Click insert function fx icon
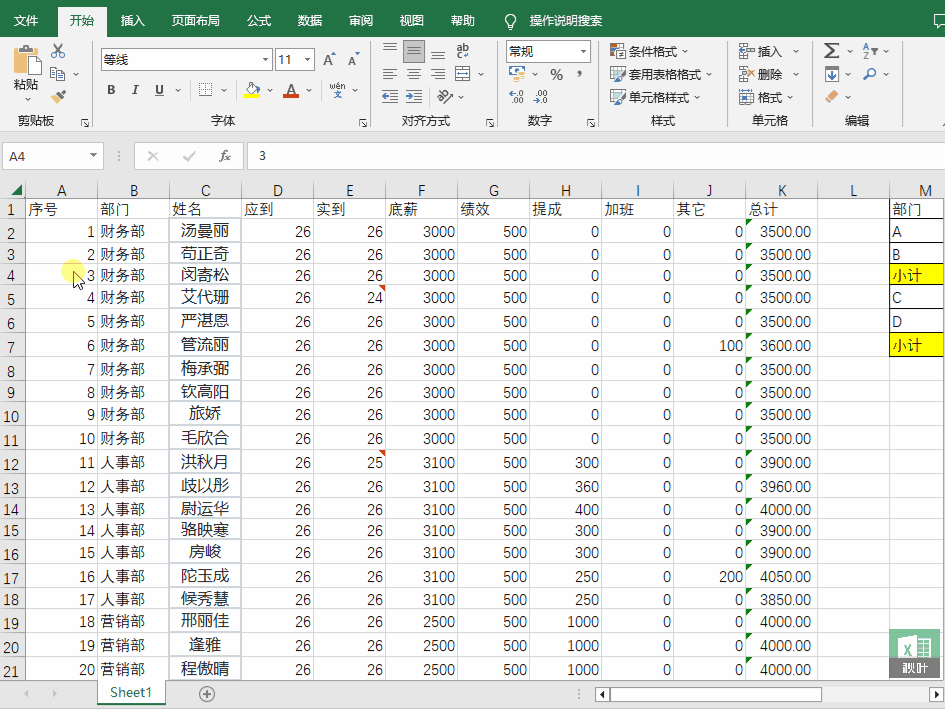This screenshot has height=709, width=945. coord(224,156)
